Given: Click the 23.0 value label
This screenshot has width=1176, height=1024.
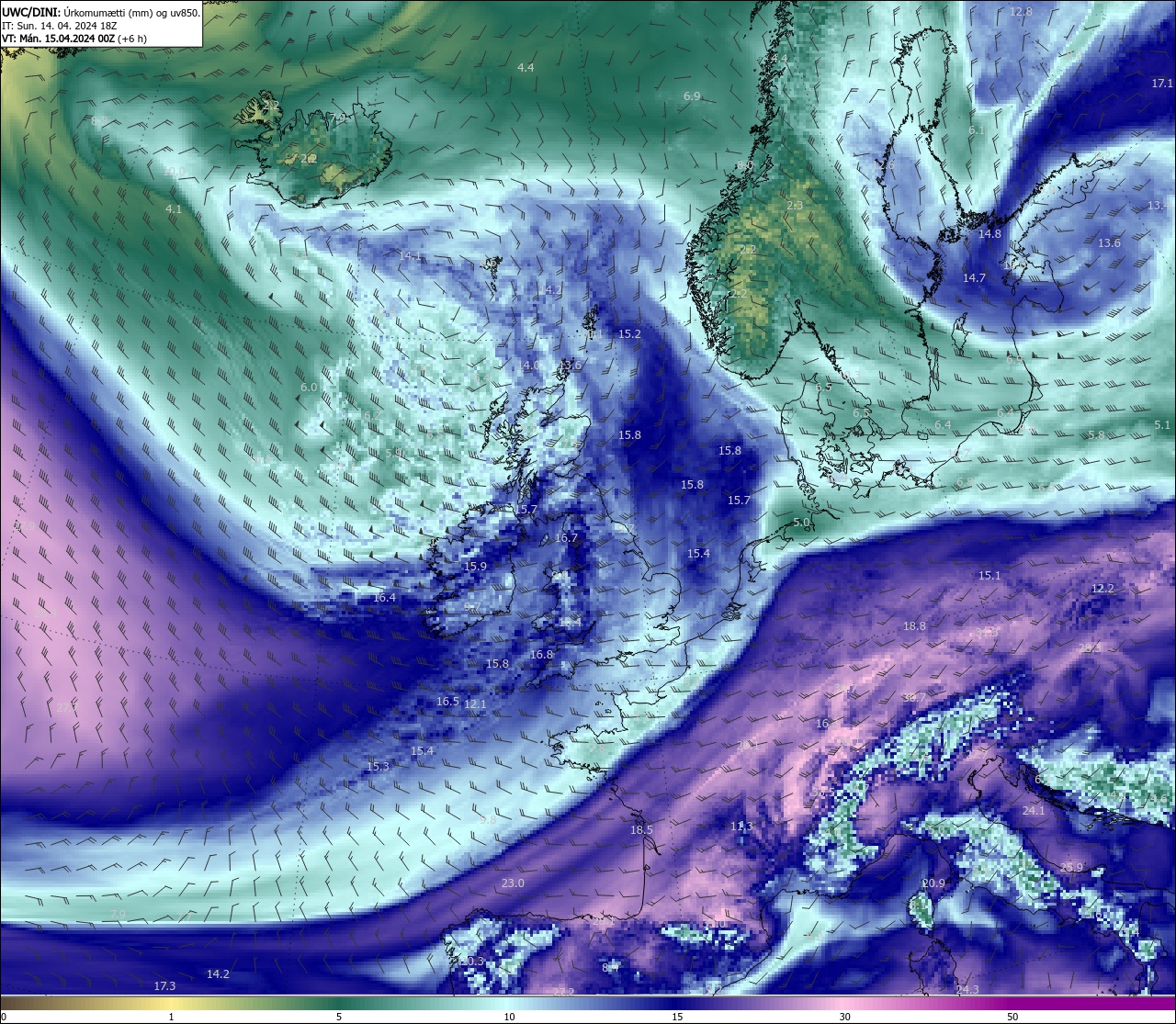Looking at the screenshot, I should 513,883.
